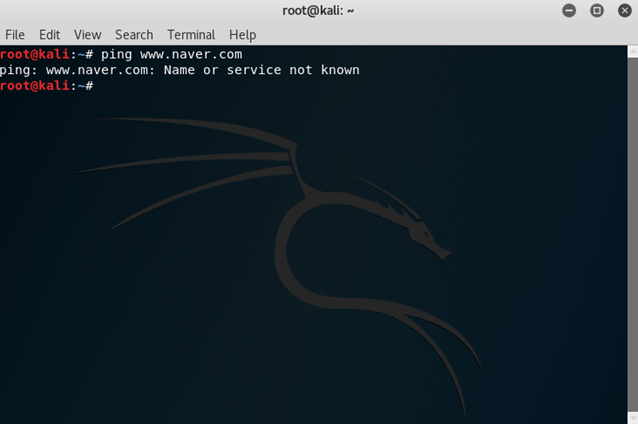
Task: Click the last empty root@kali prompt line
Action: pyautogui.click(x=46, y=86)
